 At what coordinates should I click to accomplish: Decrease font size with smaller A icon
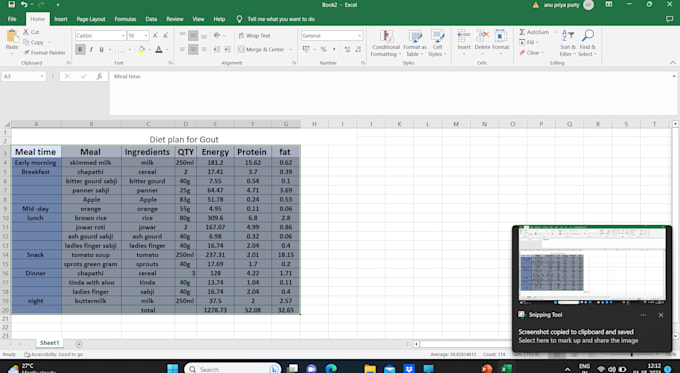click(x=165, y=36)
